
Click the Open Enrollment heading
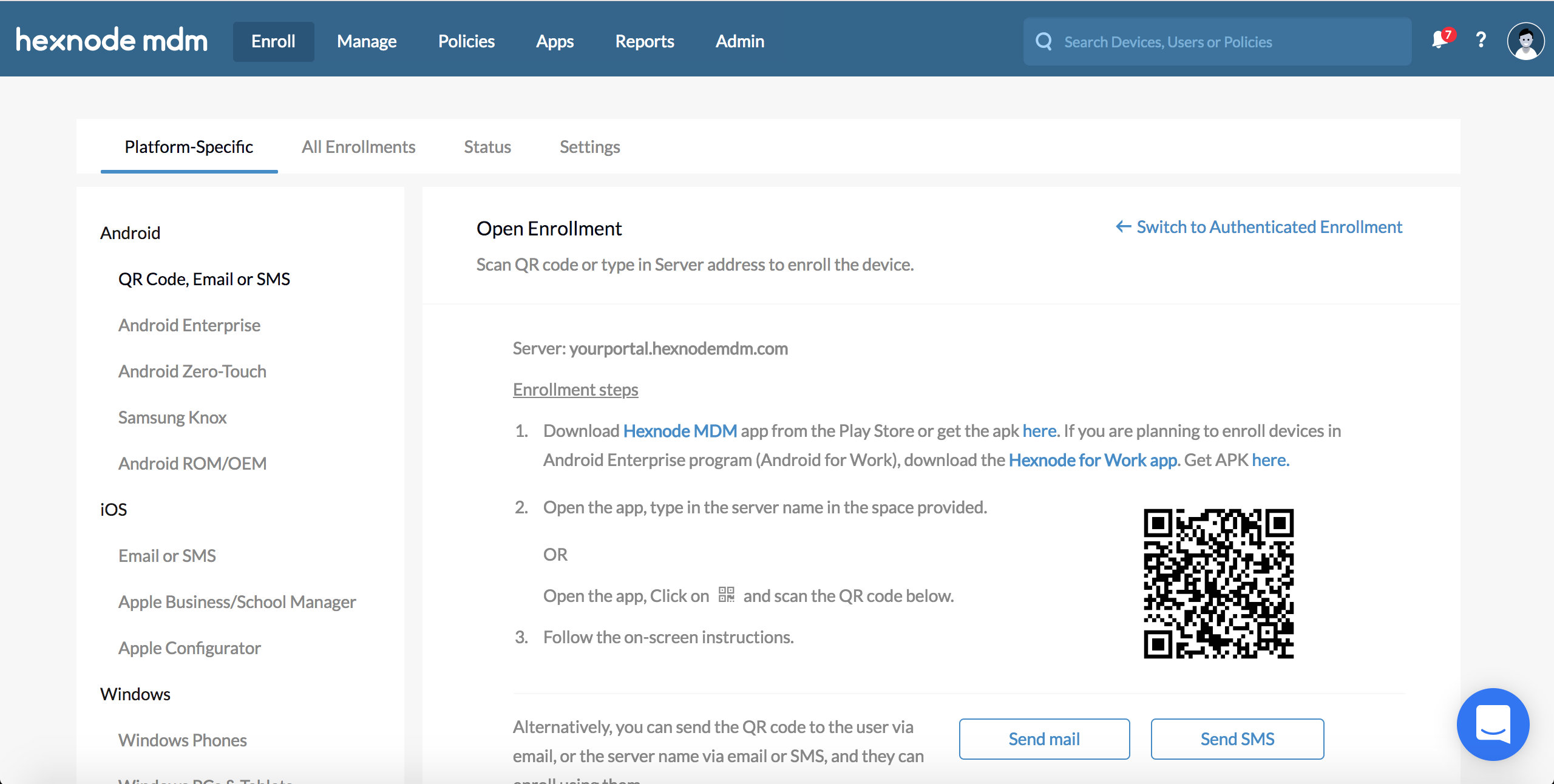[549, 229]
